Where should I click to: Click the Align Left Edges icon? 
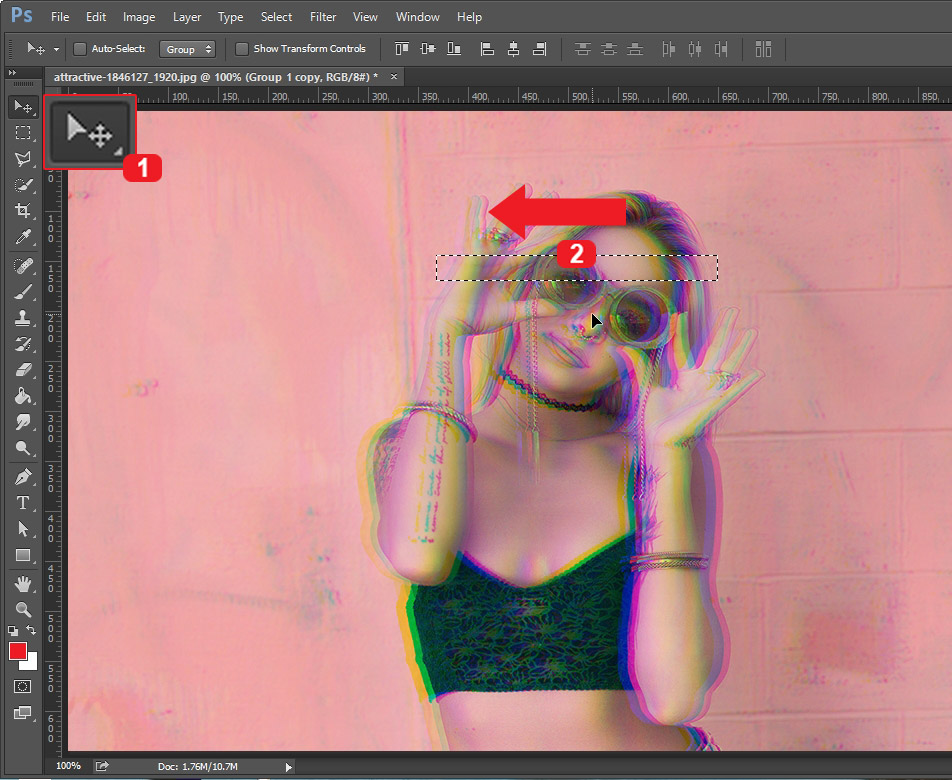[x=487, y=49]
